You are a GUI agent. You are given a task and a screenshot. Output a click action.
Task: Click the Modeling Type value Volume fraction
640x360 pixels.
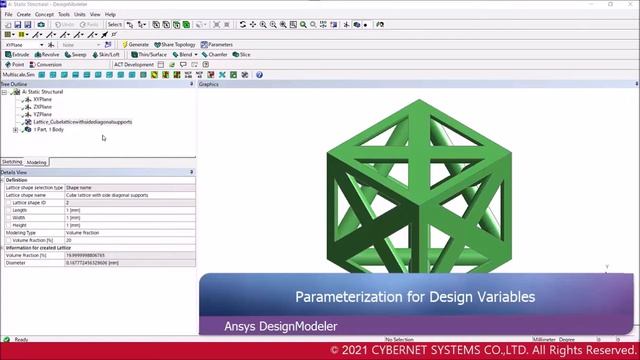[130, 233]
